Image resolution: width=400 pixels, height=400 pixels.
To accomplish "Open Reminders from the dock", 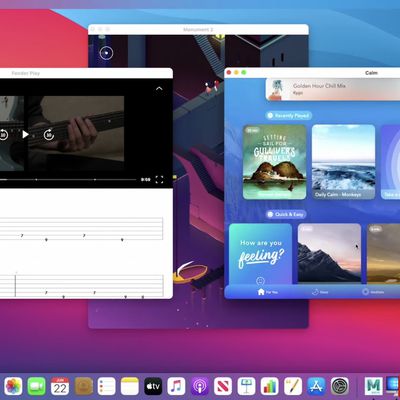I will pos(106,386).
